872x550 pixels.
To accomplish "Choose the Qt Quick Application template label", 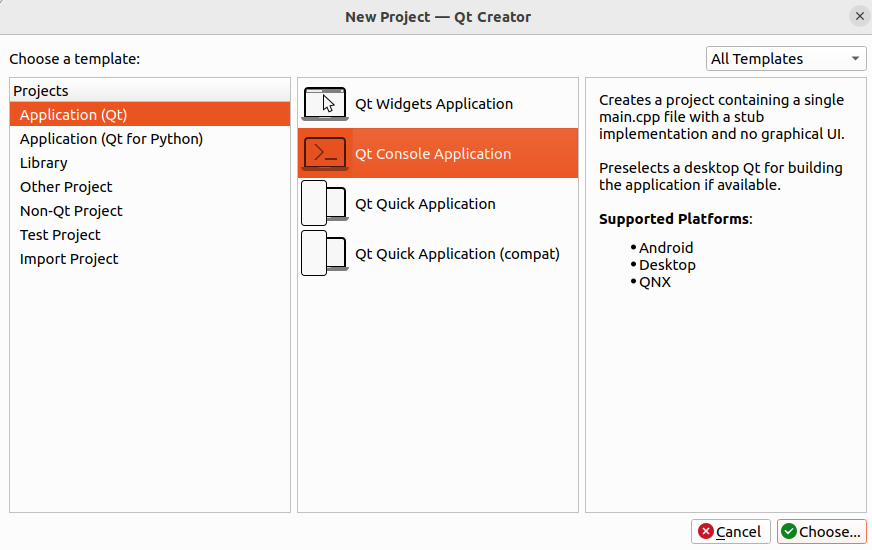I will [x=425, y=204].
